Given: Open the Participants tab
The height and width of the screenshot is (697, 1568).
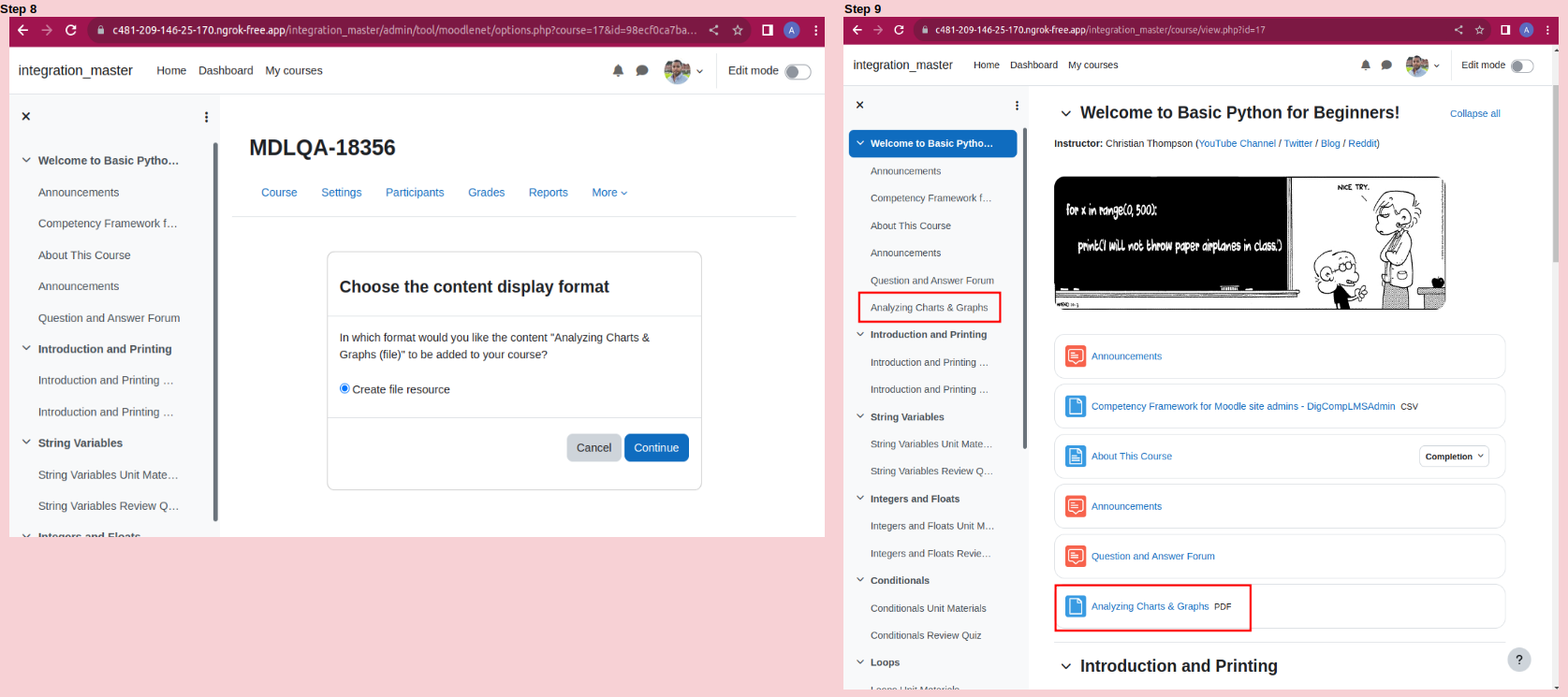Looking at the screenshot, I should pyautogui.click(x=415, y=193).
